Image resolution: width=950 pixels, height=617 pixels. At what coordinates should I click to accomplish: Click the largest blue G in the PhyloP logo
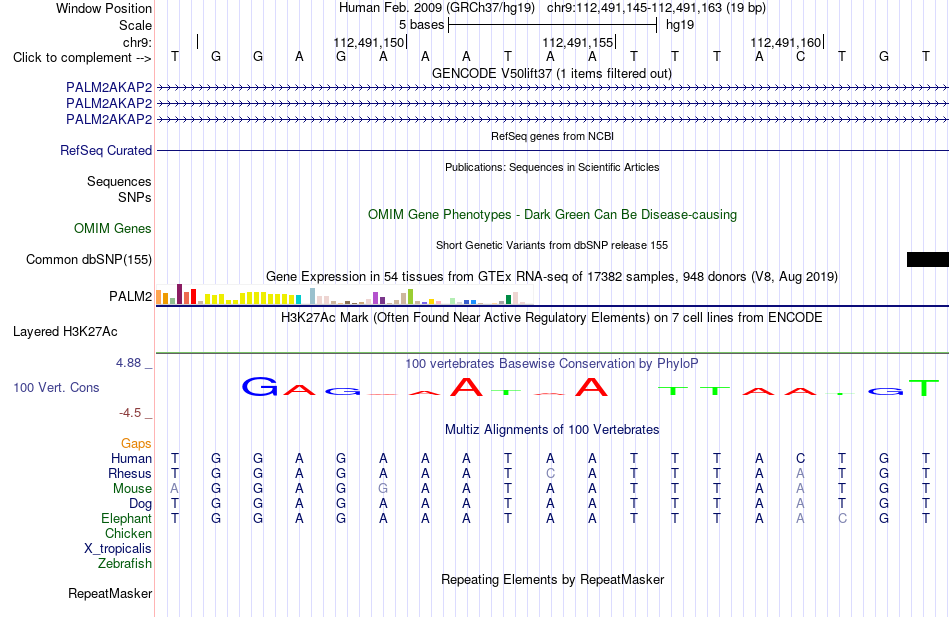point(260,386)
